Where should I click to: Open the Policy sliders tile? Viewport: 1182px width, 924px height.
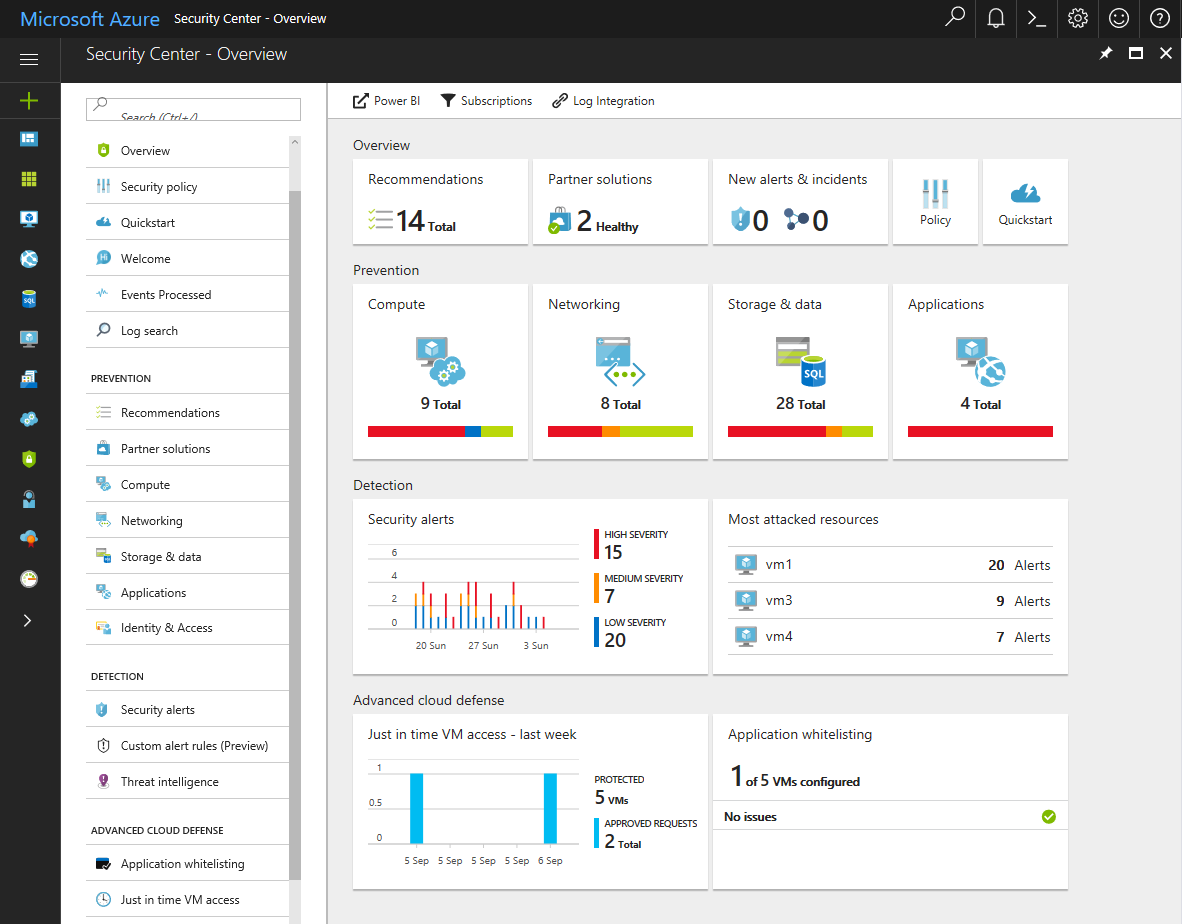click(935, 201)
